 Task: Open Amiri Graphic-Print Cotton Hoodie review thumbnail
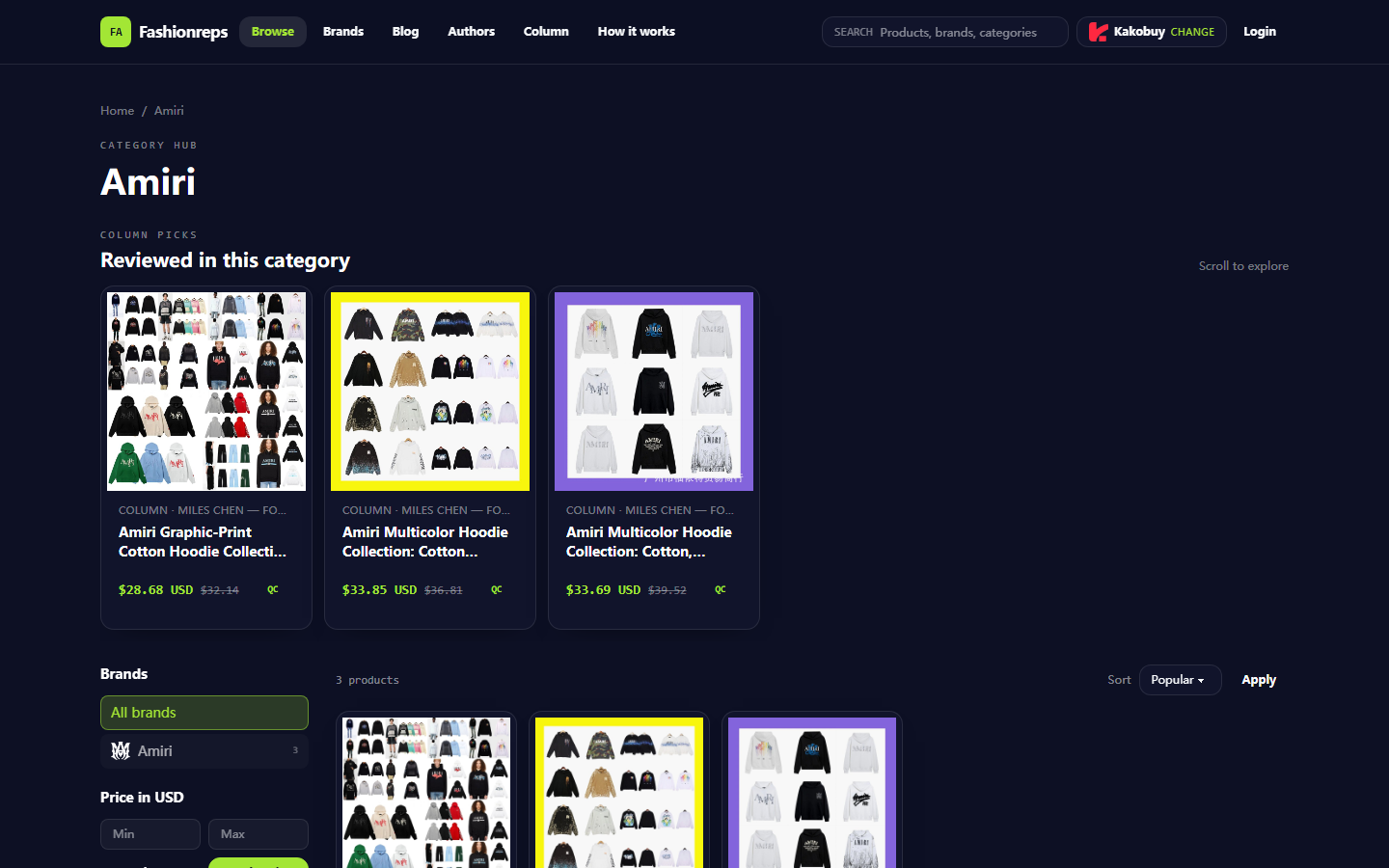206,392
